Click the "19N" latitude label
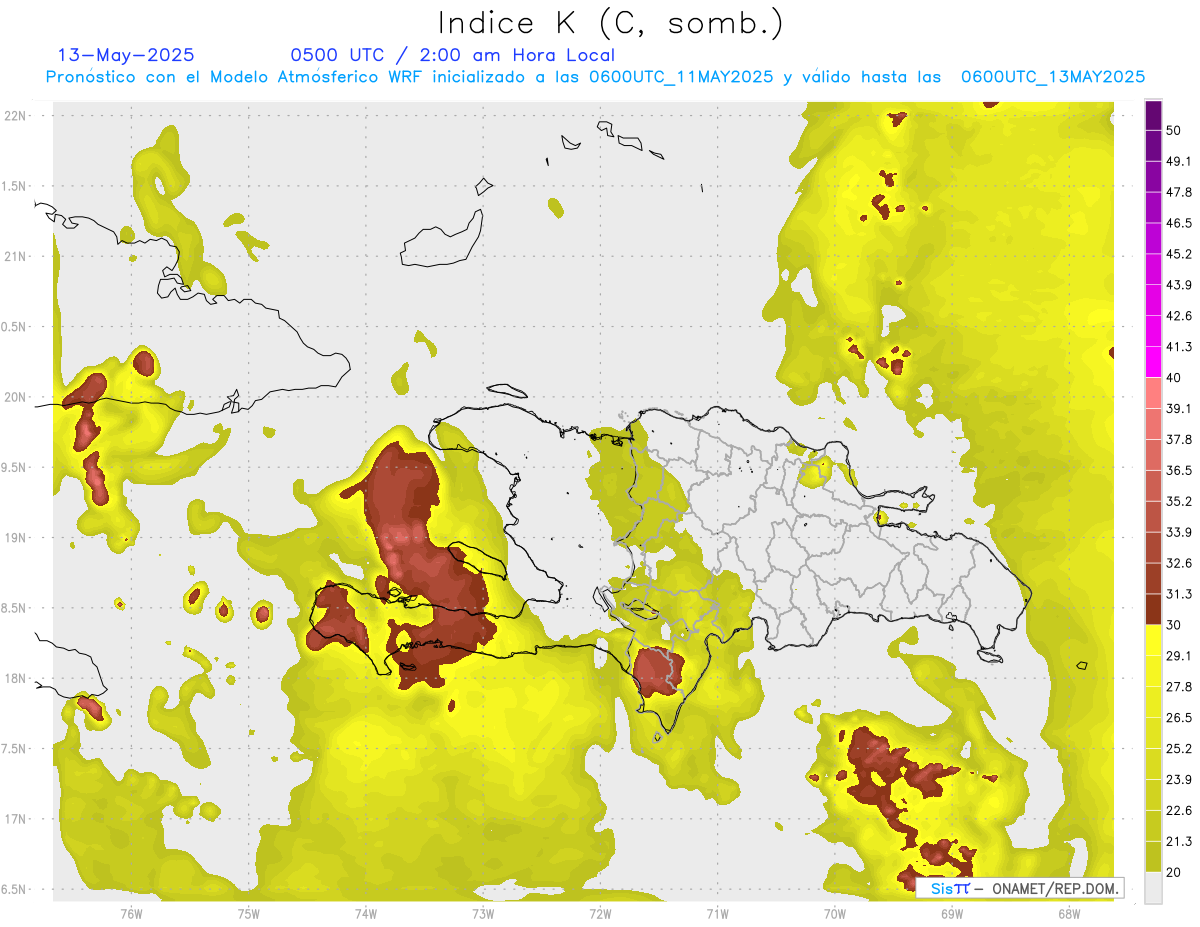The image size is (1200, 927). click(x=15, y=537)
